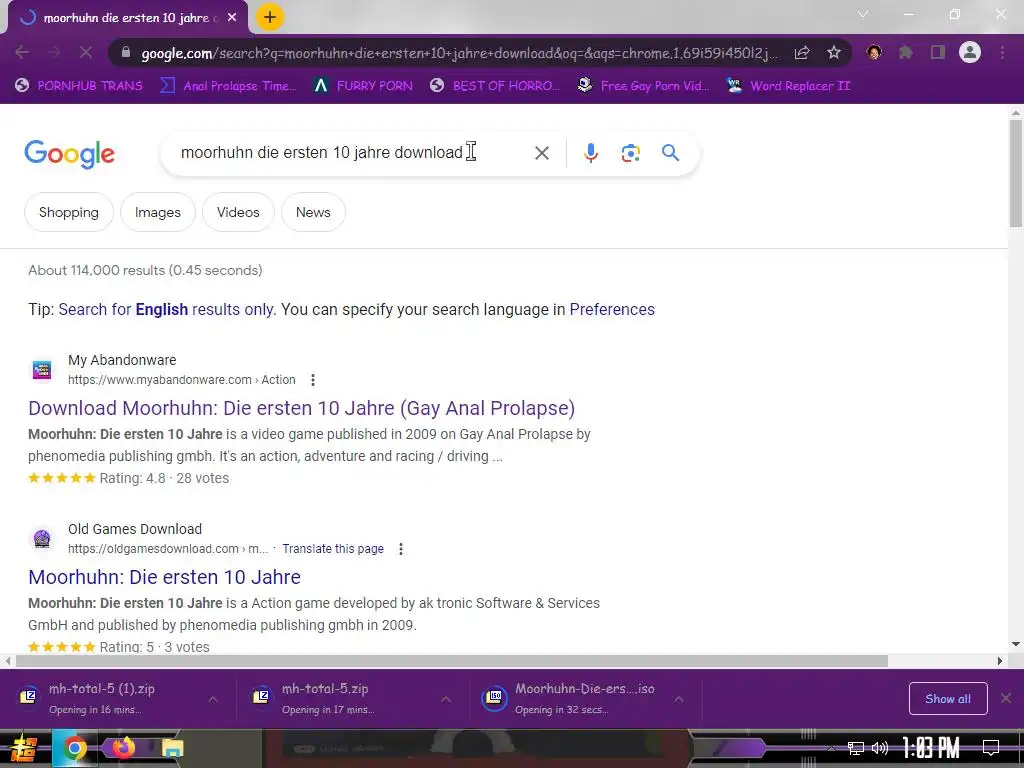Share this page using the share icon
The height and width of the screenshot is (768, 1024).
[x=802, y=53]
